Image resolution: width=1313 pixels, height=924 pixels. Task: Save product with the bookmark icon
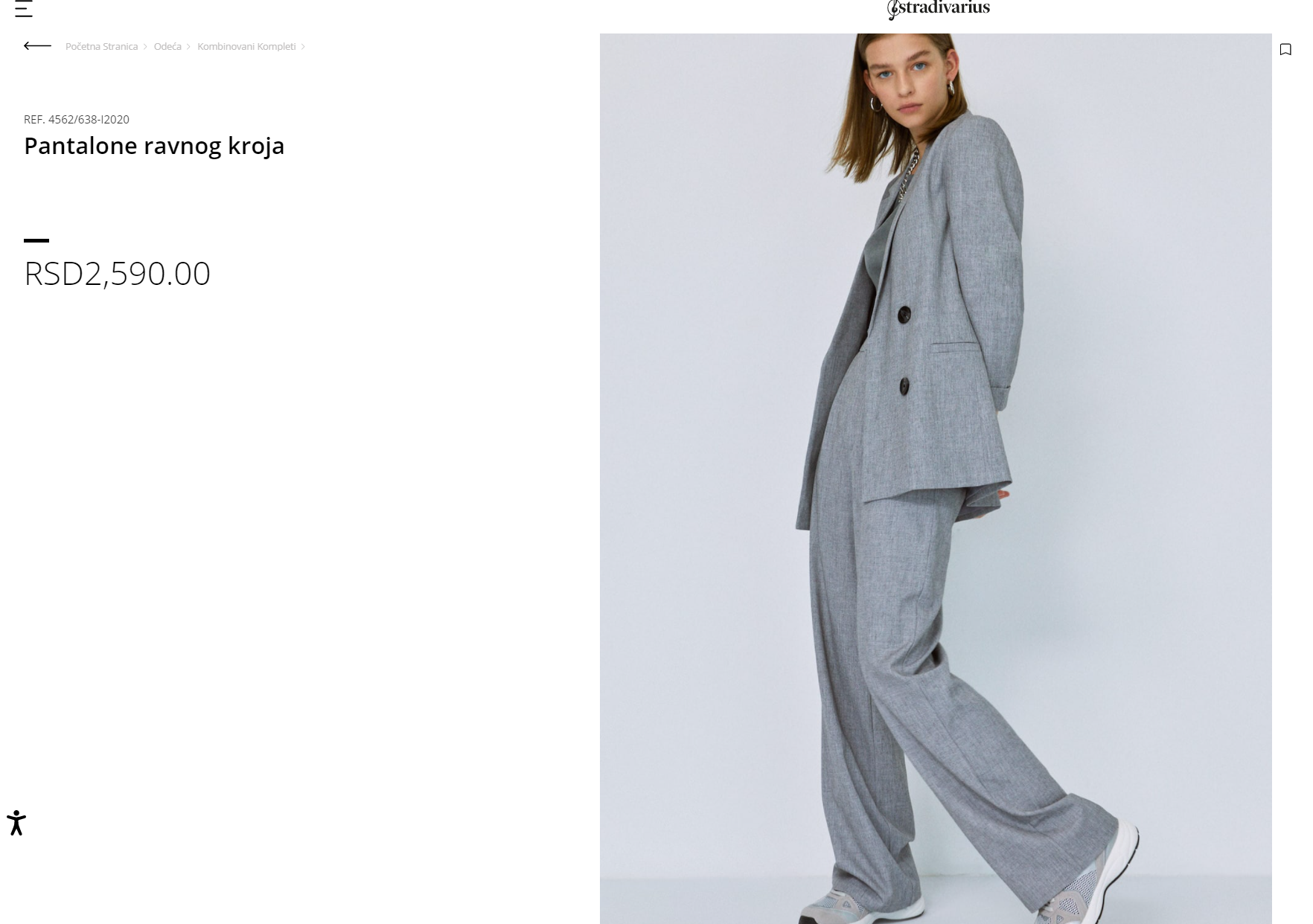1285,49
